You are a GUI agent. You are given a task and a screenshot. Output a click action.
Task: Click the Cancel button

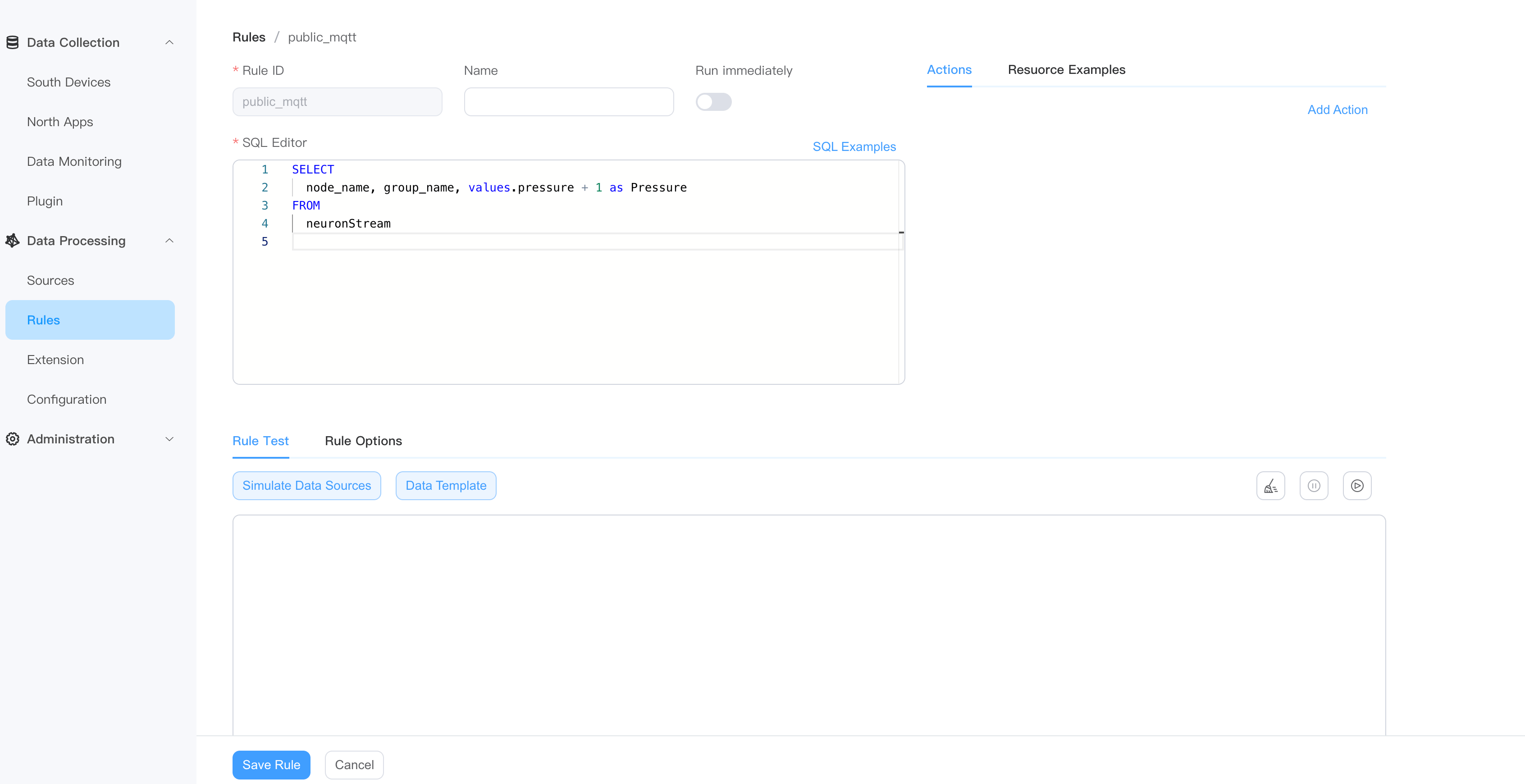click(354, 765)
